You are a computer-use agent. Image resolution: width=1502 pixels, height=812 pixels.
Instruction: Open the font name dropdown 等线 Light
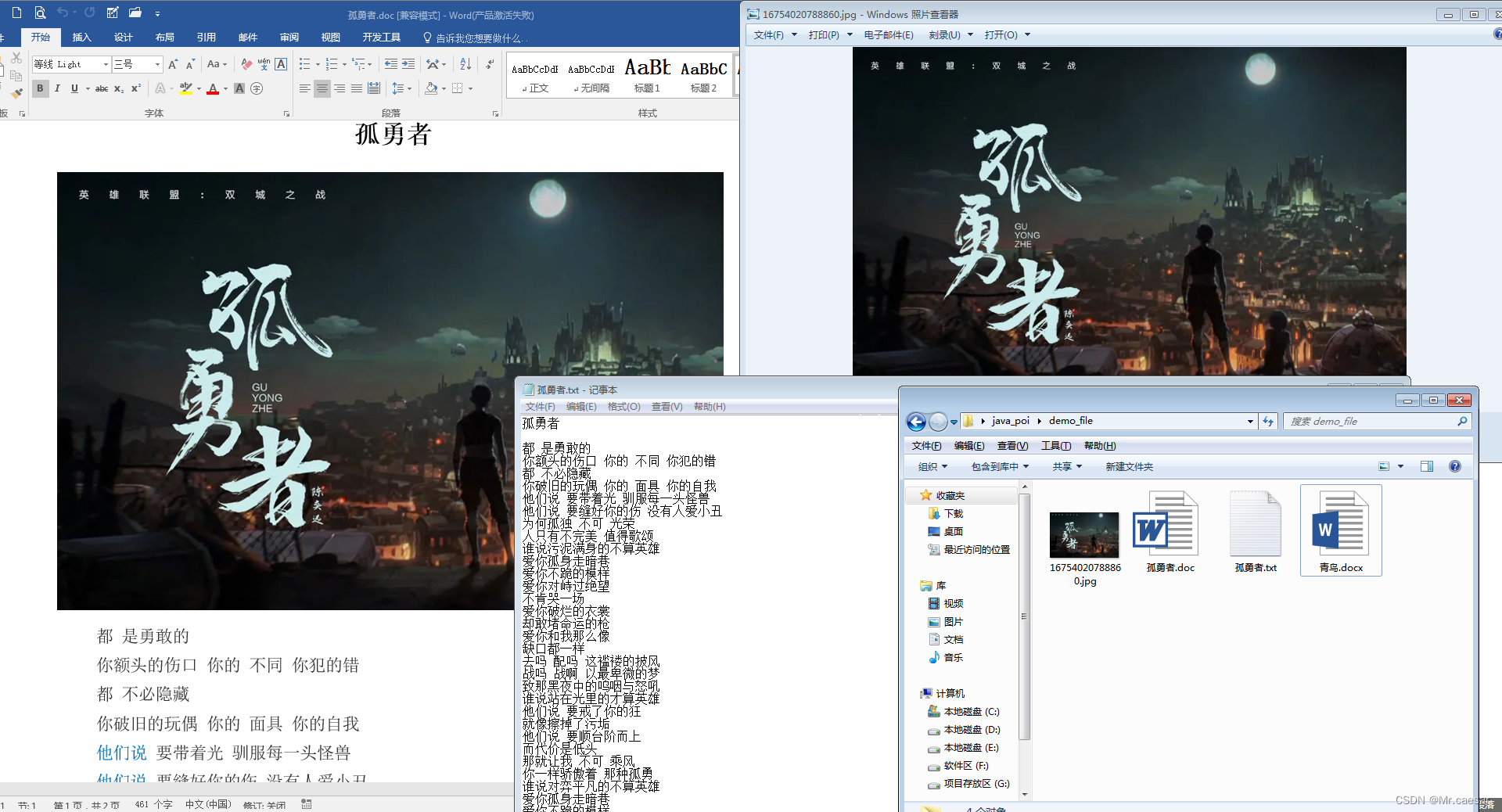(106, 64)
